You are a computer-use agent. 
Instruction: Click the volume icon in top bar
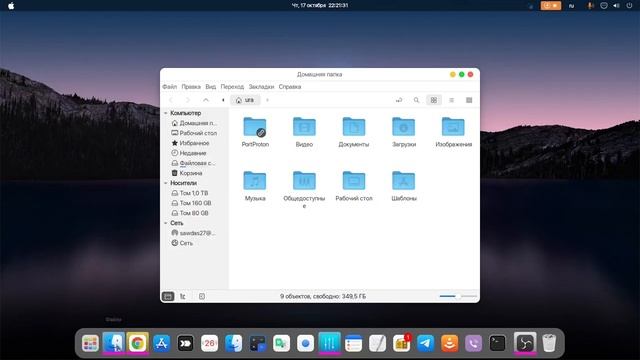point(616,6)
